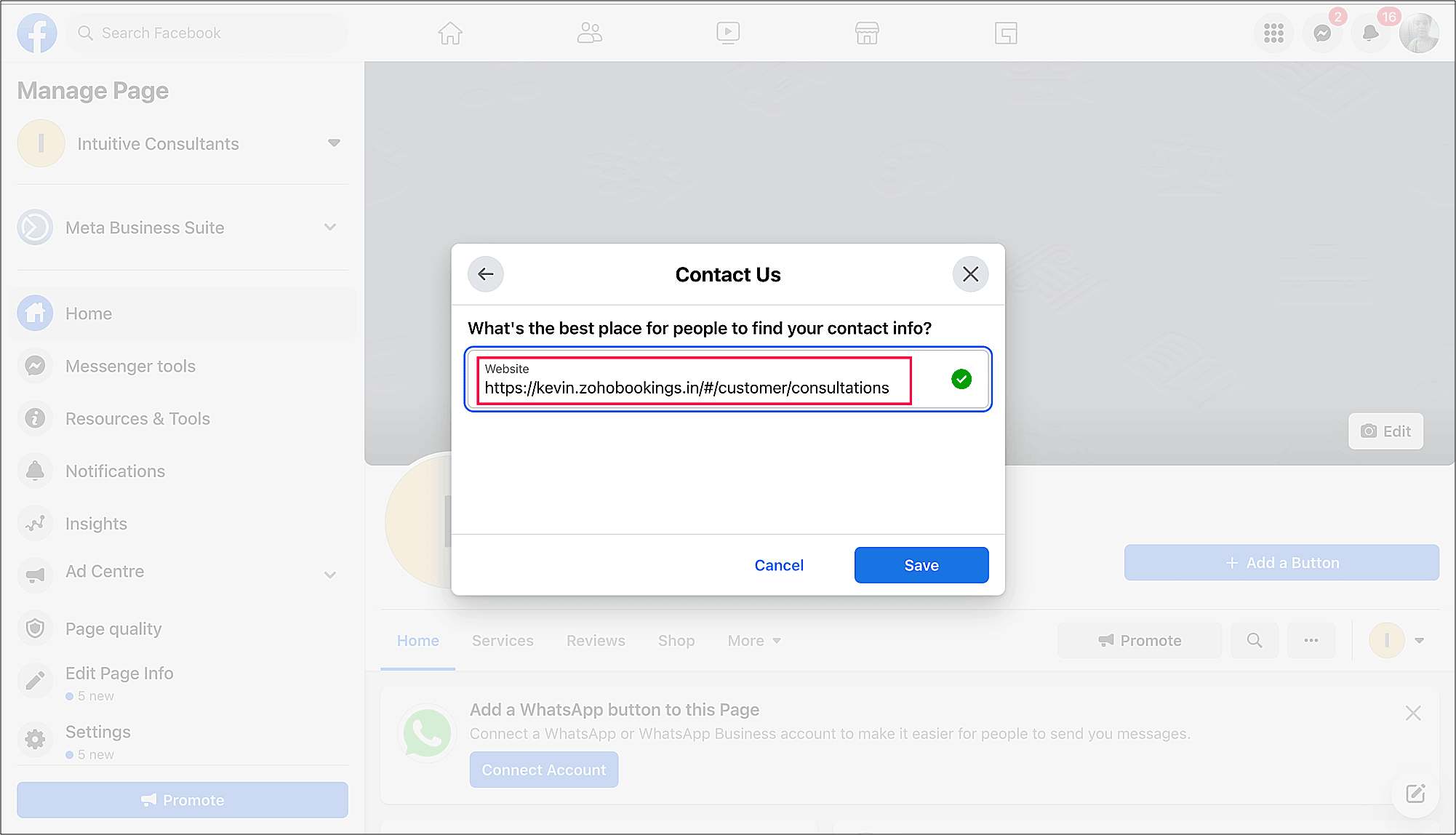Switch to the Services tab
Image resolution: width=1456 pixels, height=835 pixels.
coord(503,641)
